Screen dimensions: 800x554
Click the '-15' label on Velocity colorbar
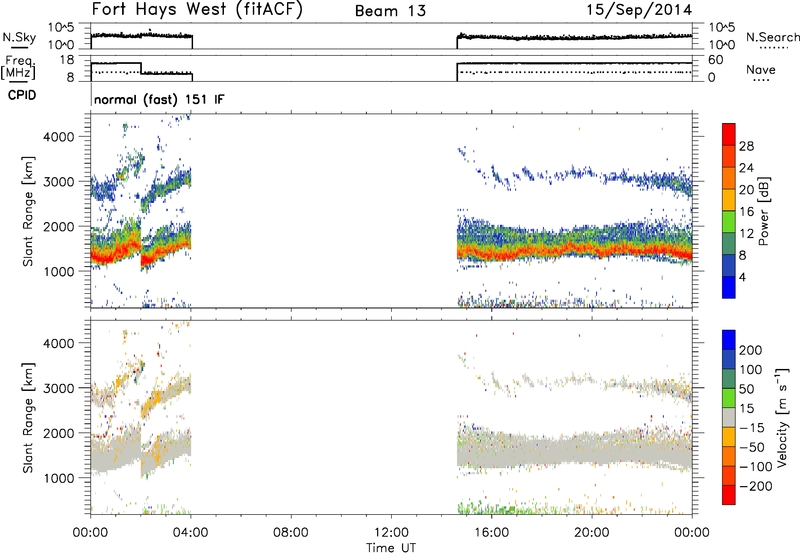tap(752, 427)
